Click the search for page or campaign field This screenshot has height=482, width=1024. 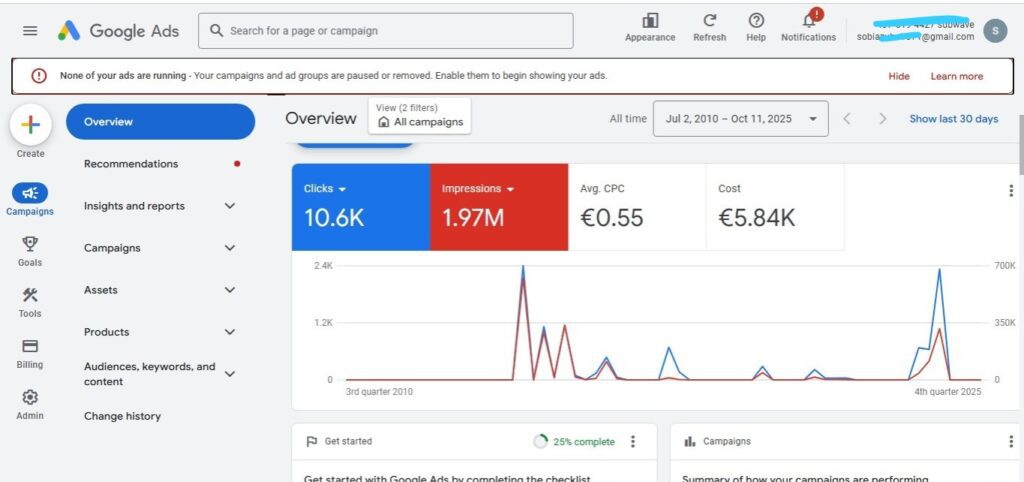click(x=385, y=31)
